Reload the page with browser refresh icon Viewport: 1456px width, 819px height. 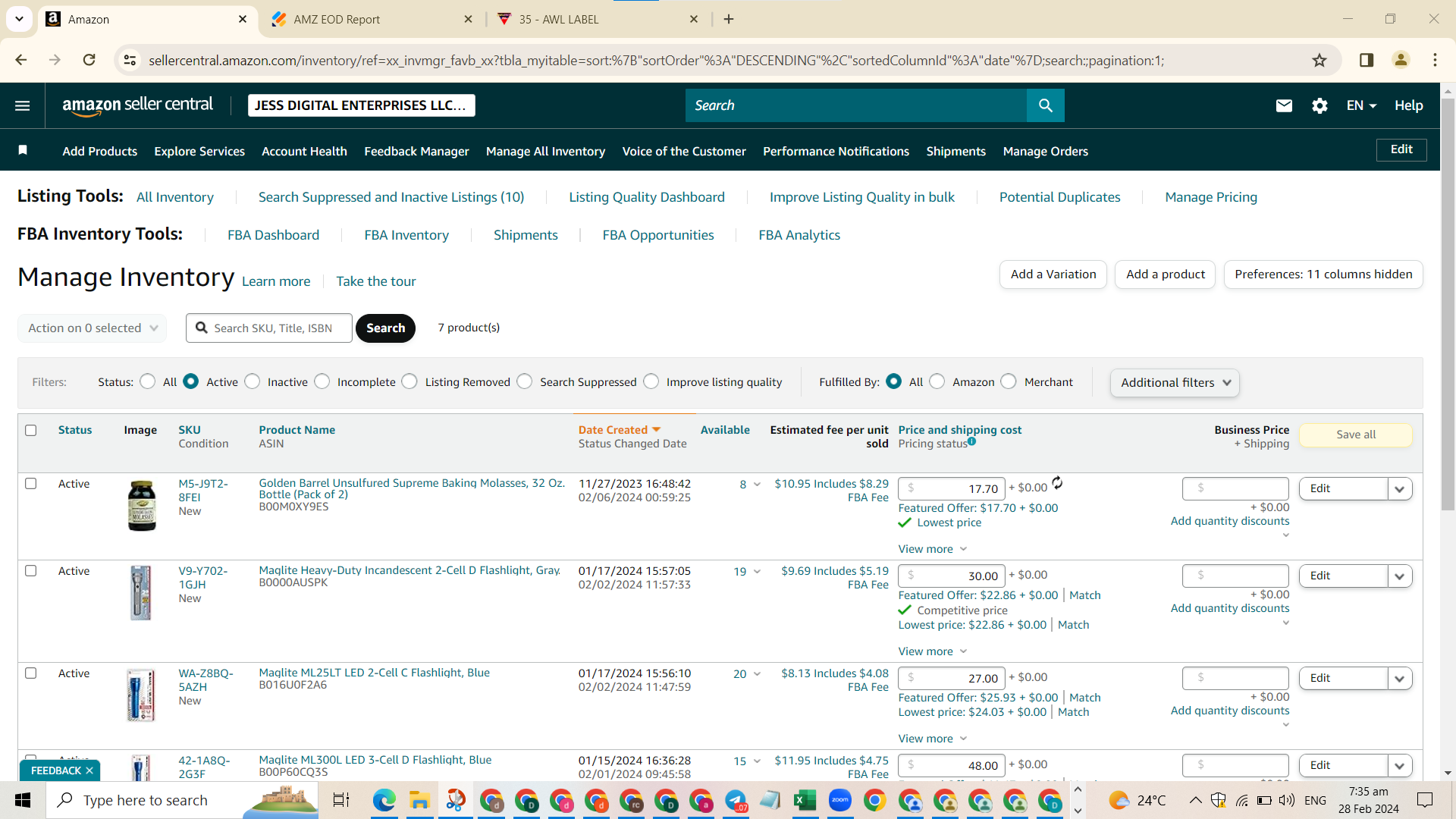(x=89, y=60)
